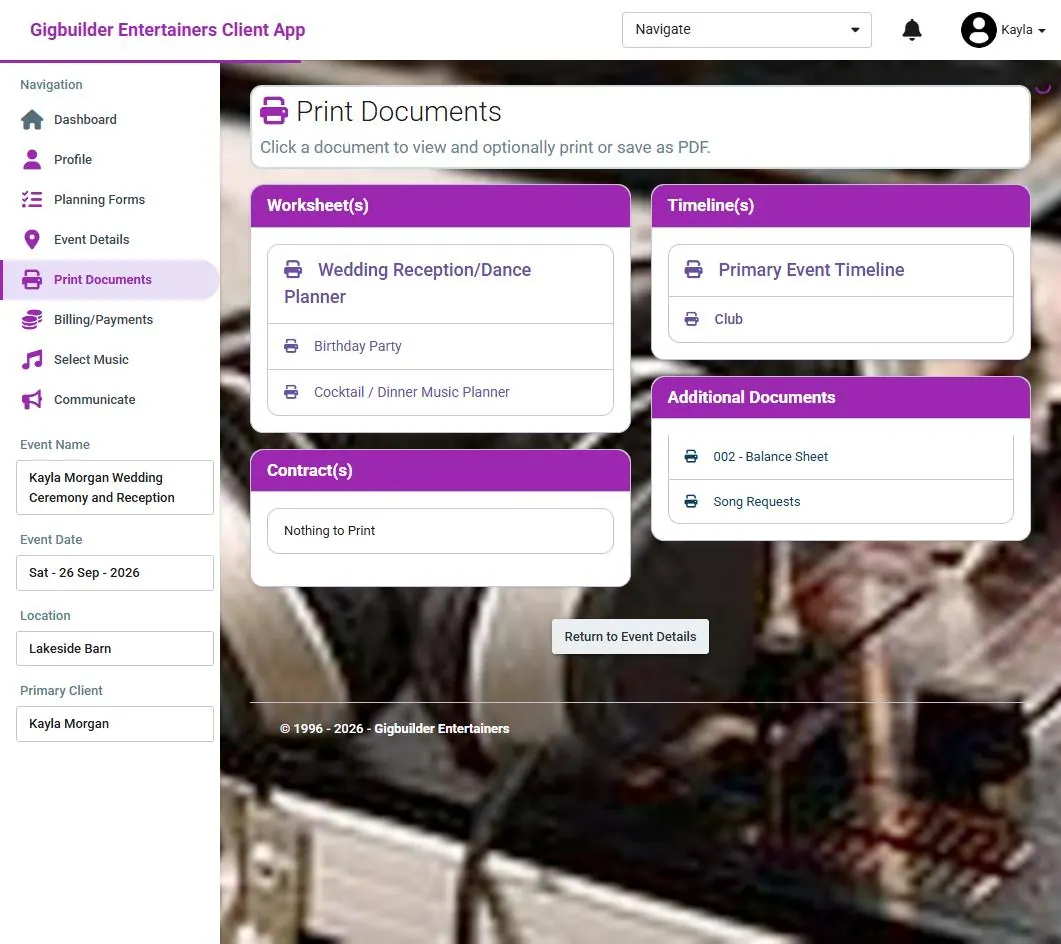Click printer icon beside Cocktail / Dinner Music Planner
This screenshot has width=1061, height=944.
291,392
